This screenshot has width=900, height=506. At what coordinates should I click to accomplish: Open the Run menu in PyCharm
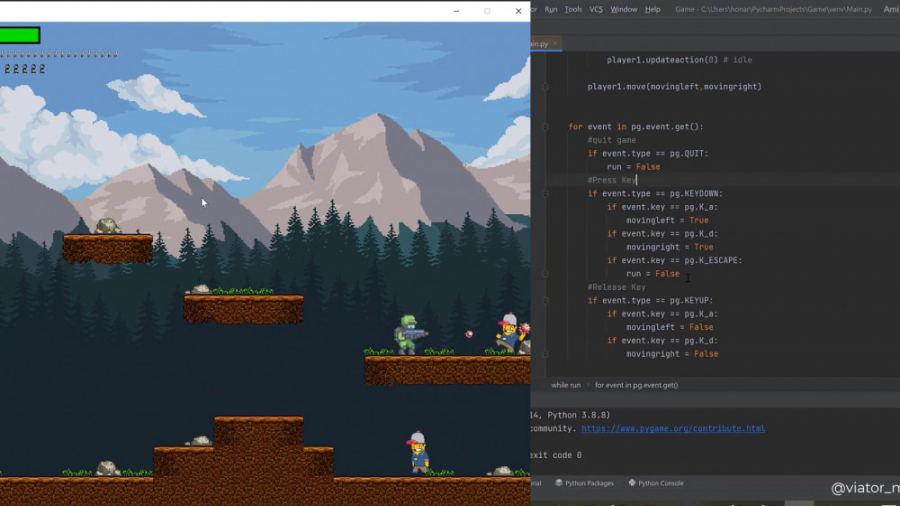(x=550, y=9)
